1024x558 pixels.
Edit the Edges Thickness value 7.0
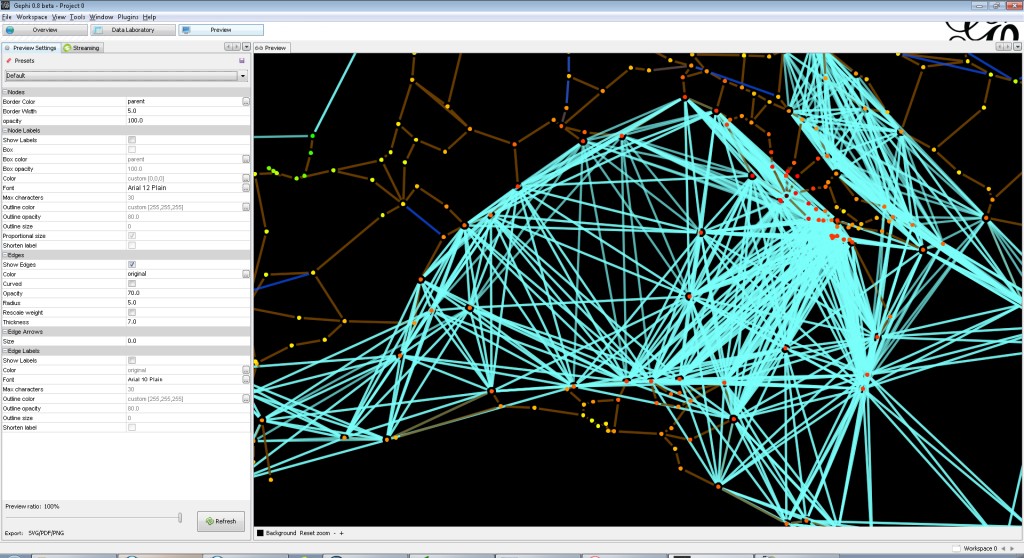[x=188, y=321]
